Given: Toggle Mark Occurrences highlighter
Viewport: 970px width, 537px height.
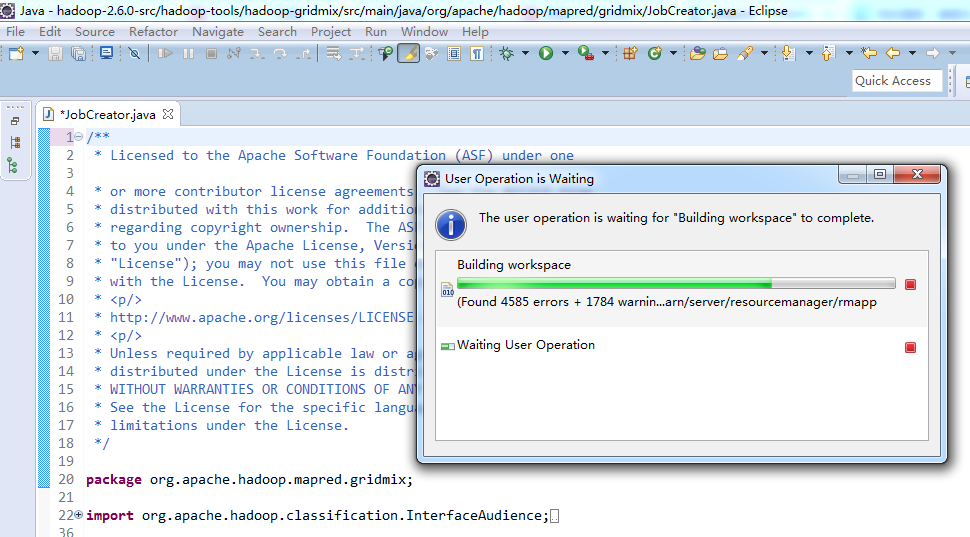Looking at the screenshot, I should point(408,54).
